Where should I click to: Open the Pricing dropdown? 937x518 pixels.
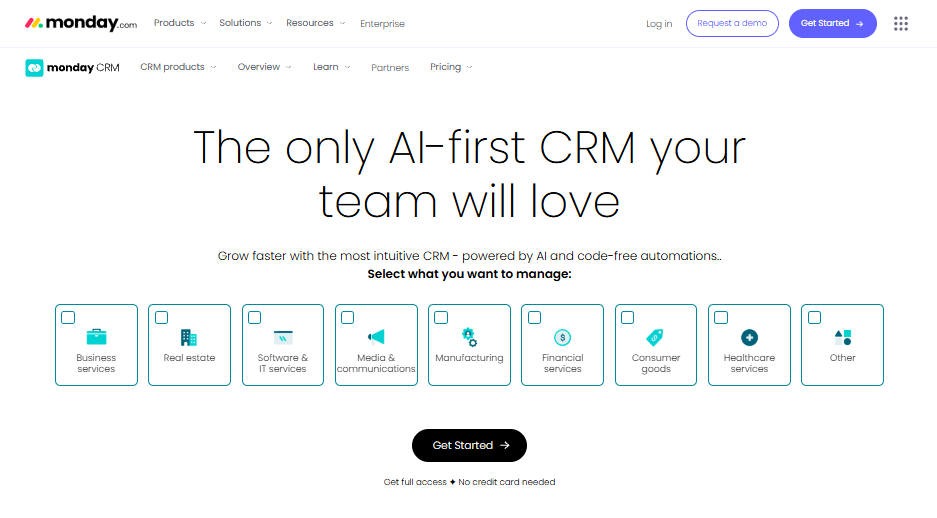pyautogui.click(x=451, y=67)
